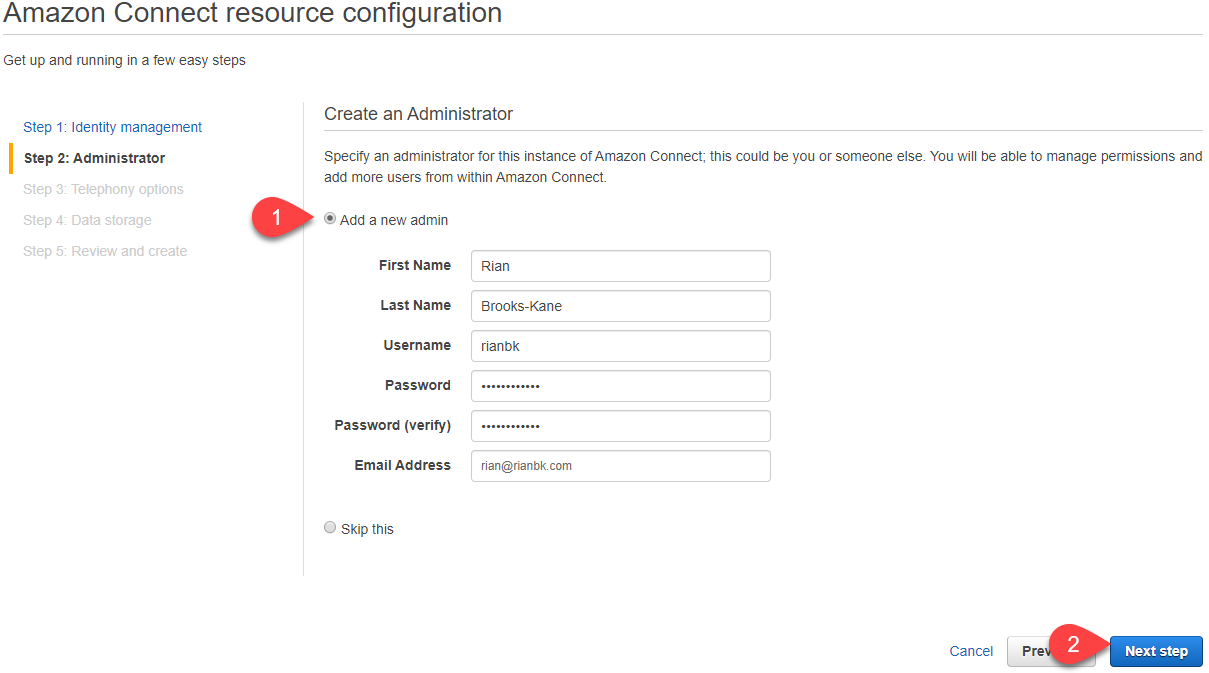Image resolution: width=1209 pixels, height=673 pixels.
Task: Click the Last Name input field
Action: pyautogui.click(x=620, y=306)
